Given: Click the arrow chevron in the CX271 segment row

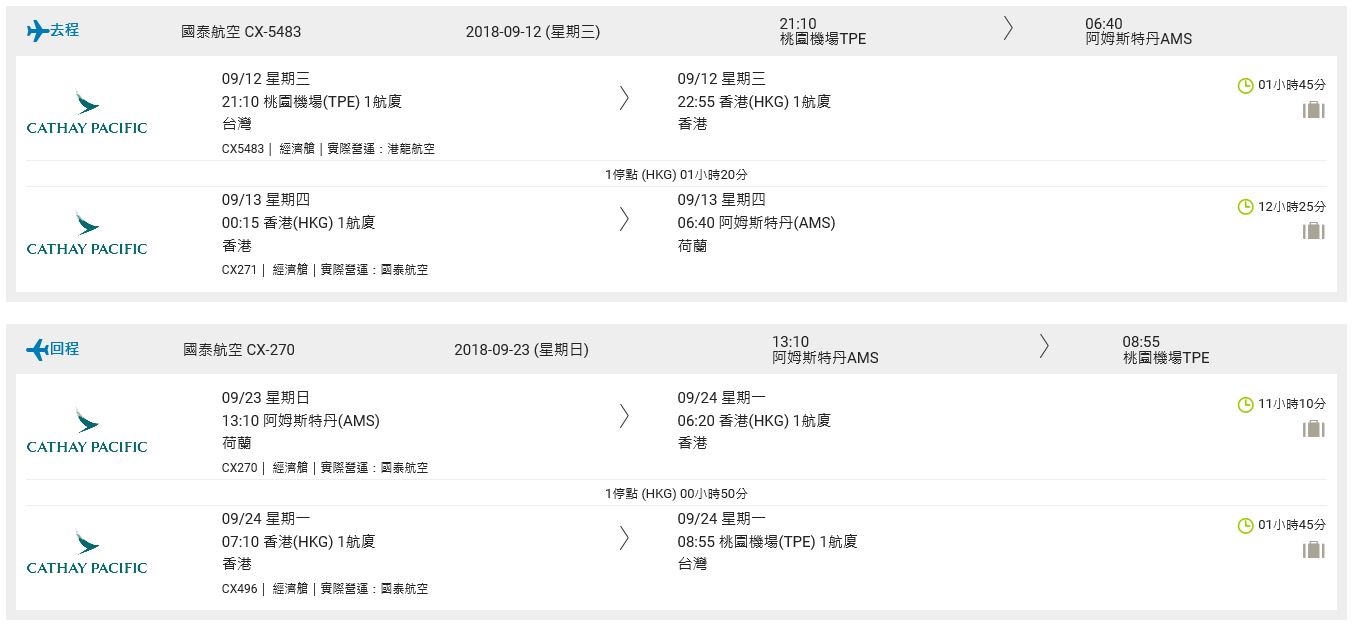Looking at the screenshot, I should click(x=624, y=219).
